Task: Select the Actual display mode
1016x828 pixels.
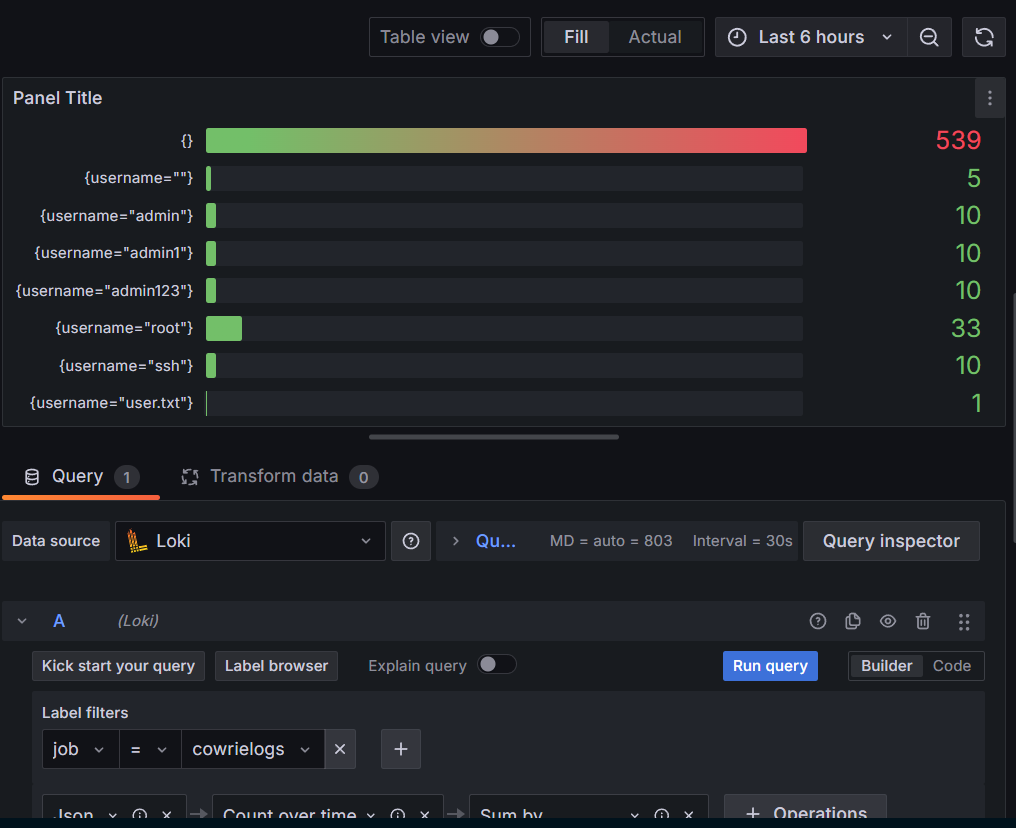Action: [x=655, y=36]
